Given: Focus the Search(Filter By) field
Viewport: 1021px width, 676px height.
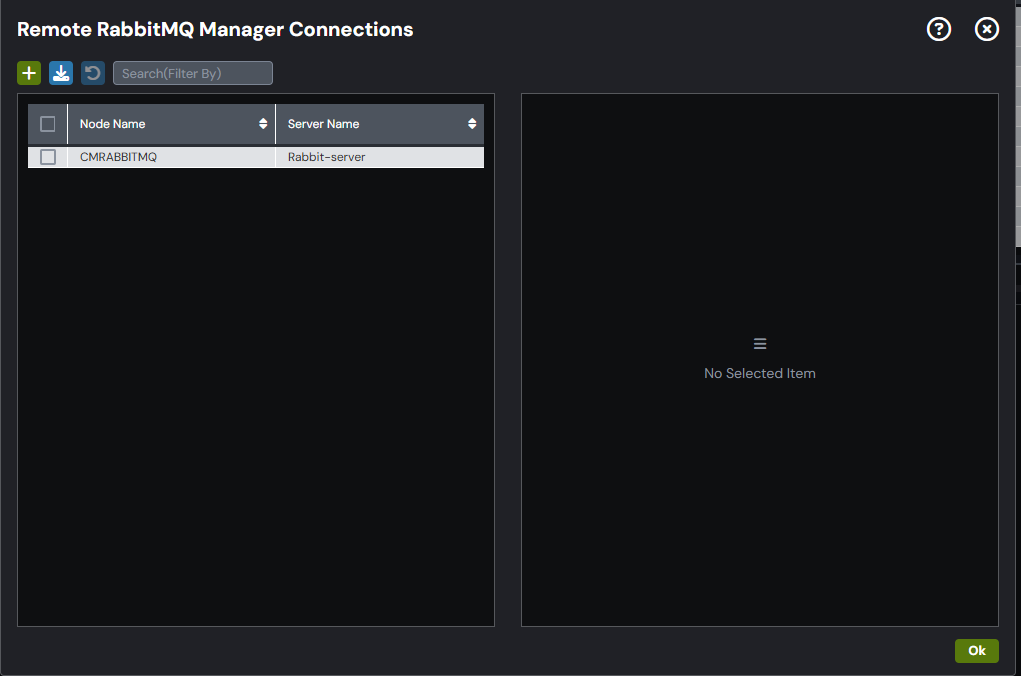Looking at the screenshot, I should coord(193,73).
